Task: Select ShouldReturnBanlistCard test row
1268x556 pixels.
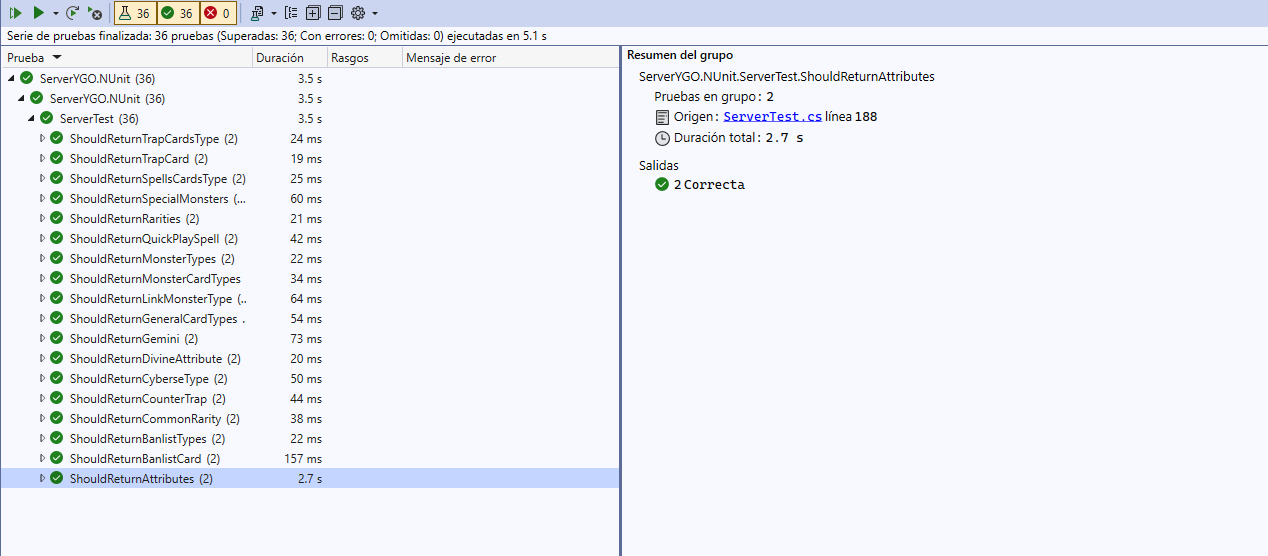Action: pyautogui.click(x=310, y=458)
